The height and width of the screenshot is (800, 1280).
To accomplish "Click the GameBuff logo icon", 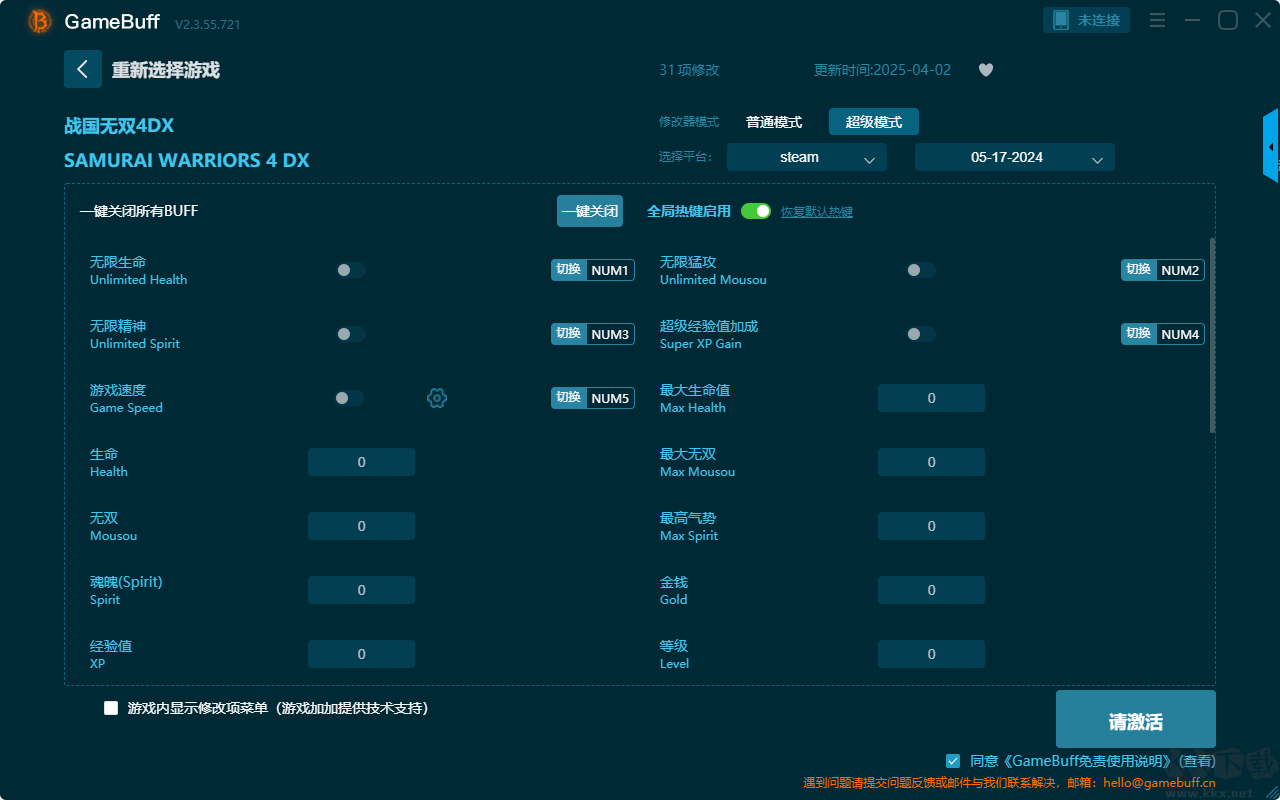I will click(x=40, y=21).
